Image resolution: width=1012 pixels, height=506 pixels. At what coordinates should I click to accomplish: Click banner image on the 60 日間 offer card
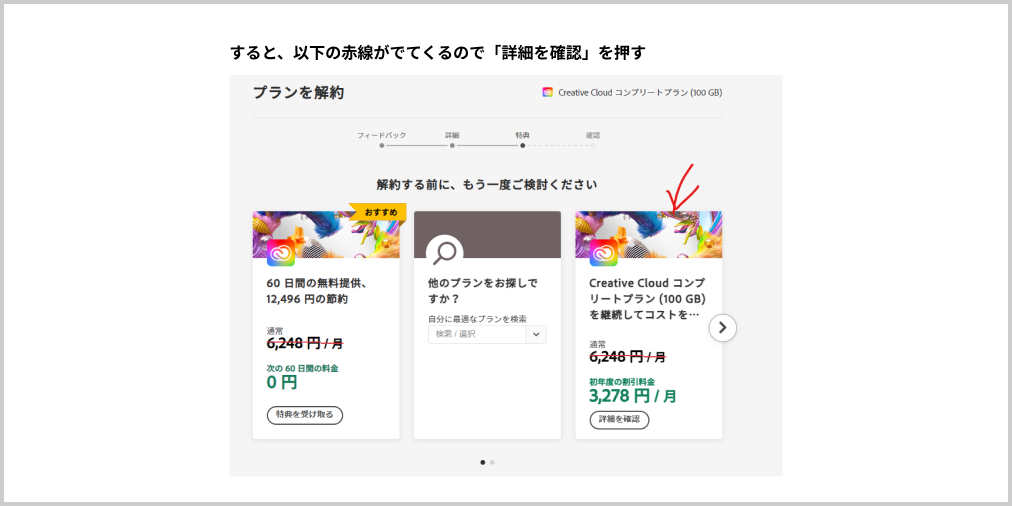[x=326, y=234]
